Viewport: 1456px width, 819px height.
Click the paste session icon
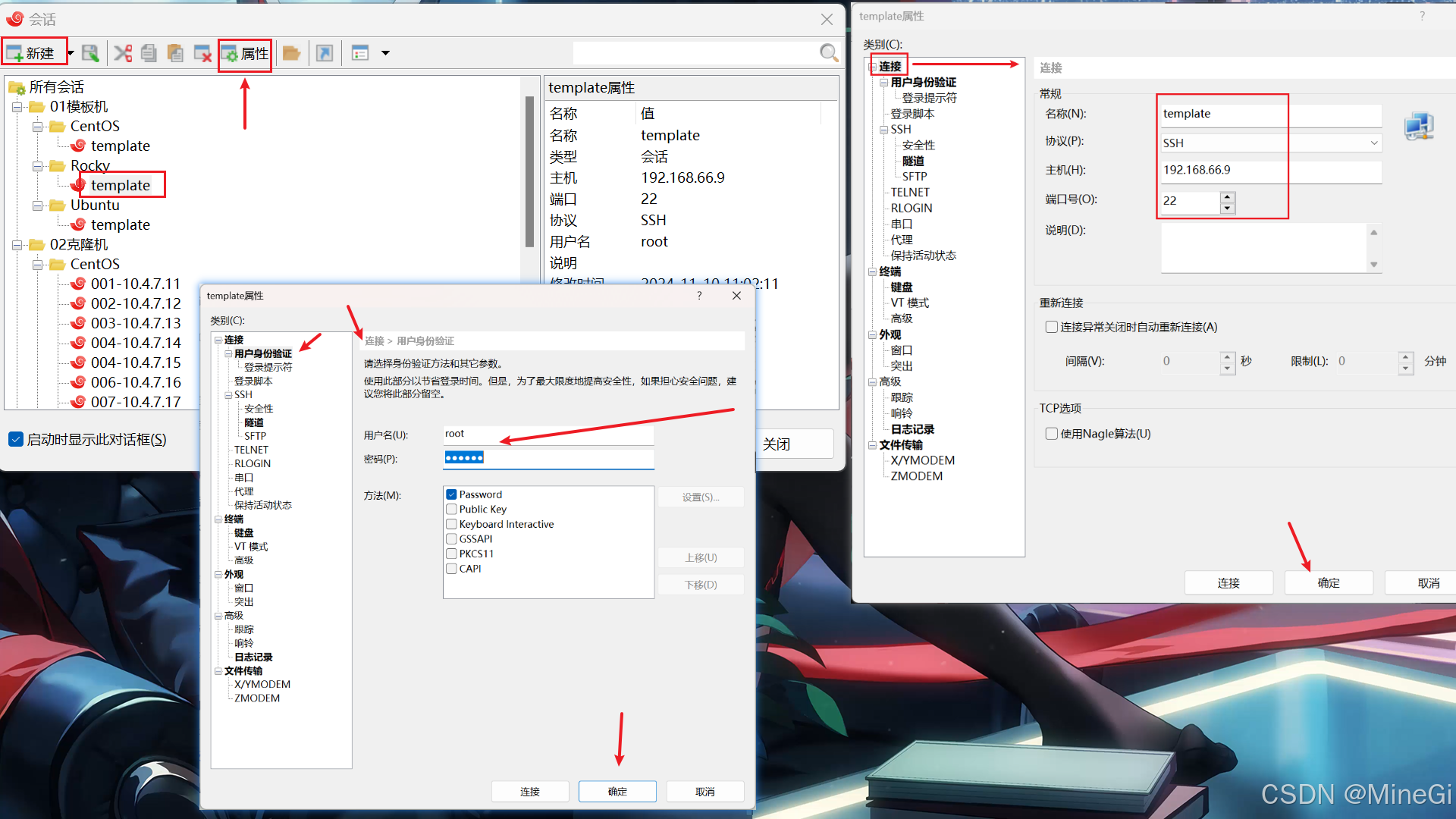[175, 53]
